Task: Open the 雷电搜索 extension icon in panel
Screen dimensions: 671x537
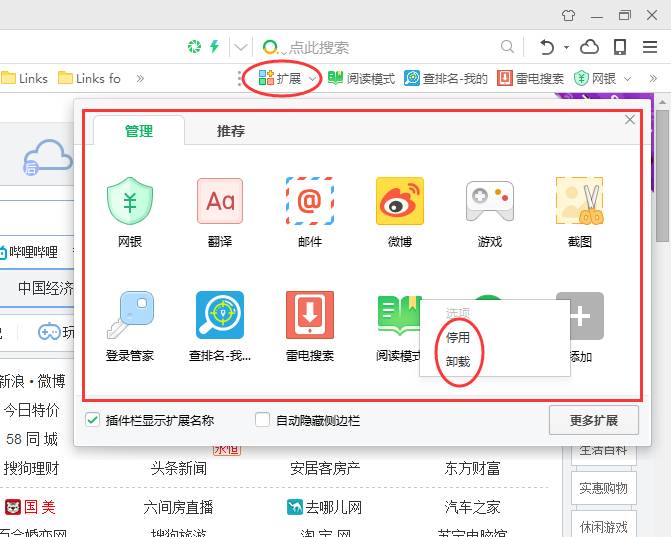Action: pyautogui.click(x=310, y=315)
